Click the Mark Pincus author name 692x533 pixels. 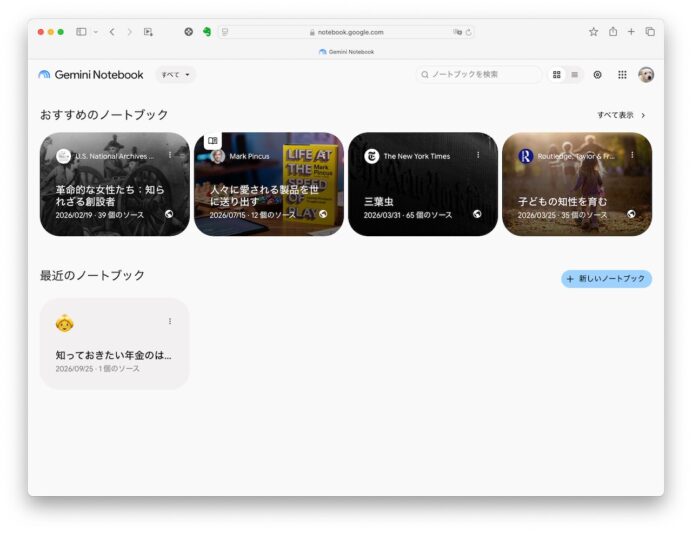[x=249, y=156]
